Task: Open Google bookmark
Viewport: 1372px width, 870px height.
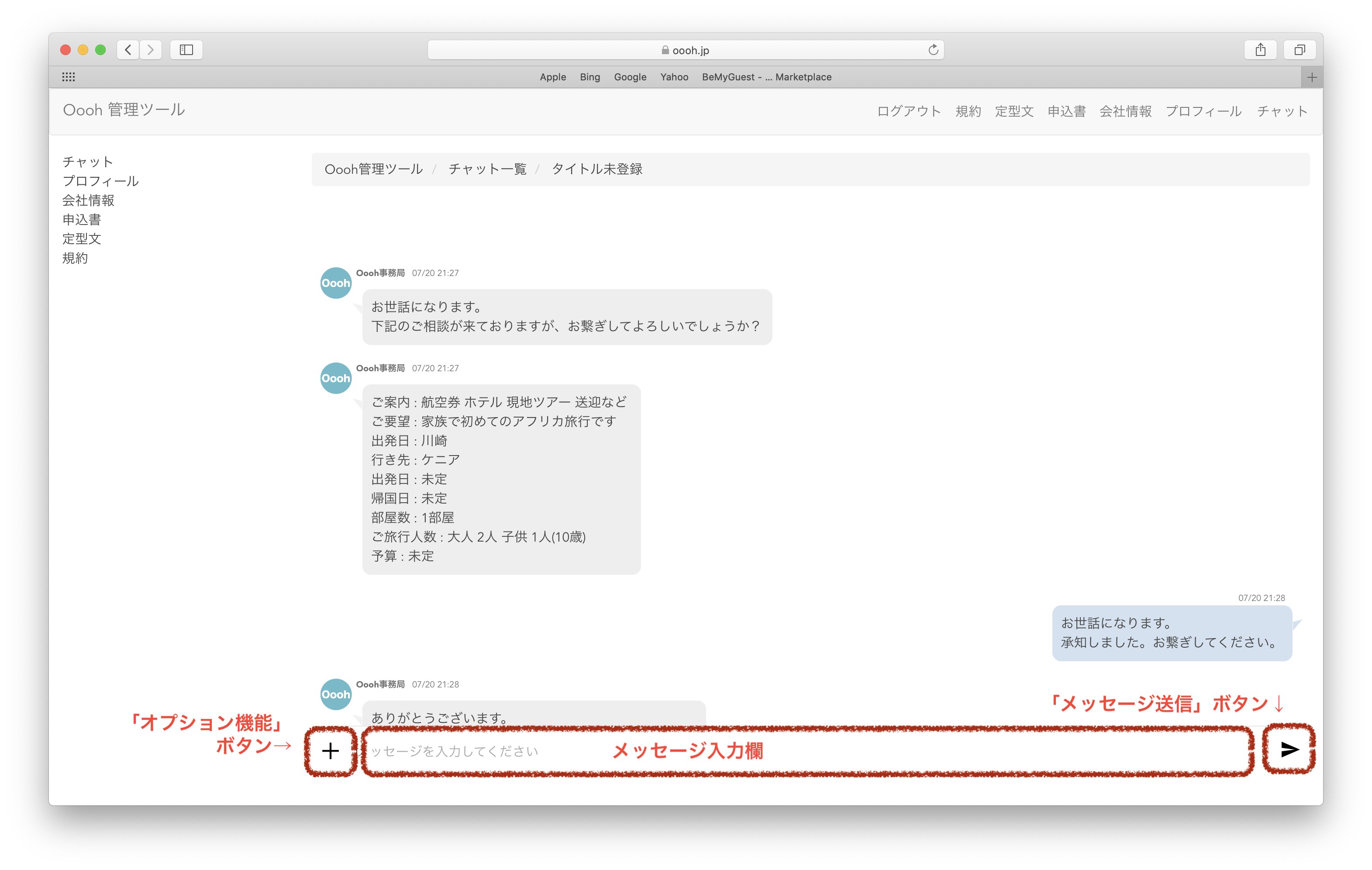Action: [630, 77]
